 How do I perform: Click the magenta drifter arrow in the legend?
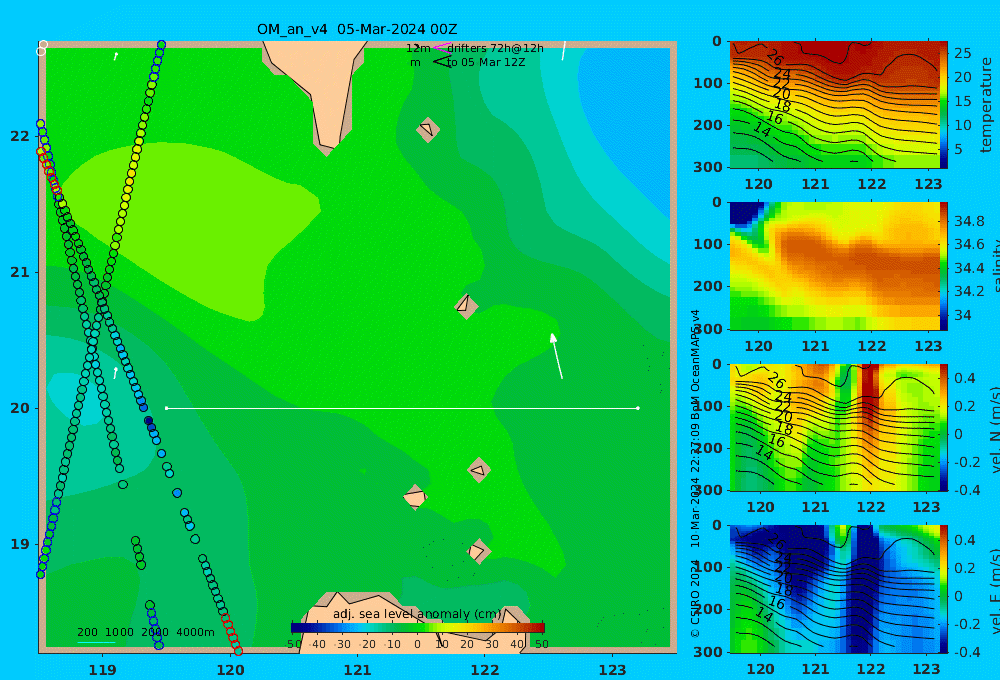pyautogui.click(x=441, y=48)
